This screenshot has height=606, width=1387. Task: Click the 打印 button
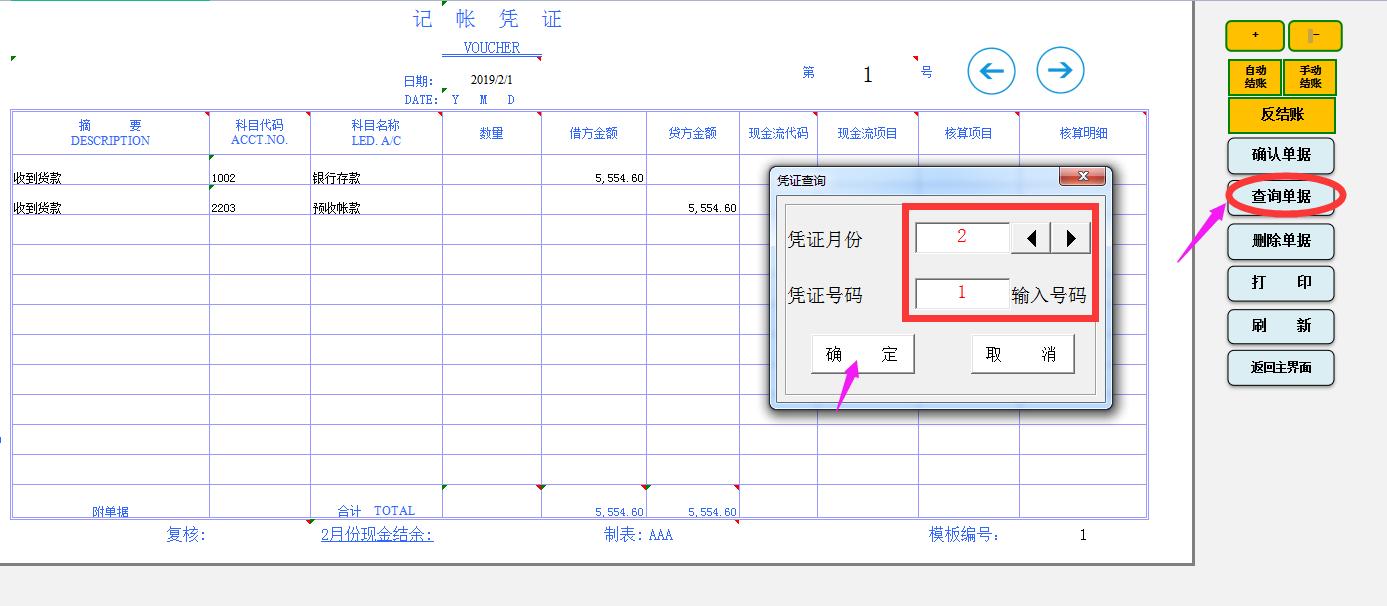pos(1281,283)
